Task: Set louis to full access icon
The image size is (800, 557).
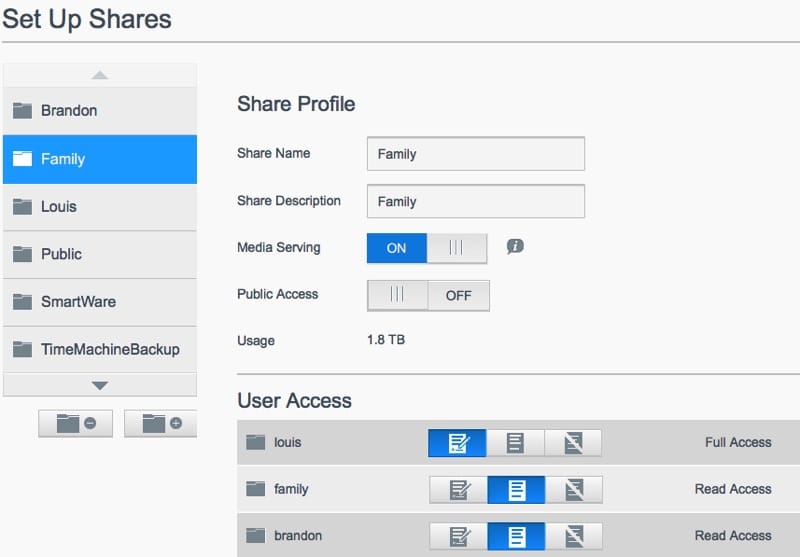Action: click(x=457, y=443)
